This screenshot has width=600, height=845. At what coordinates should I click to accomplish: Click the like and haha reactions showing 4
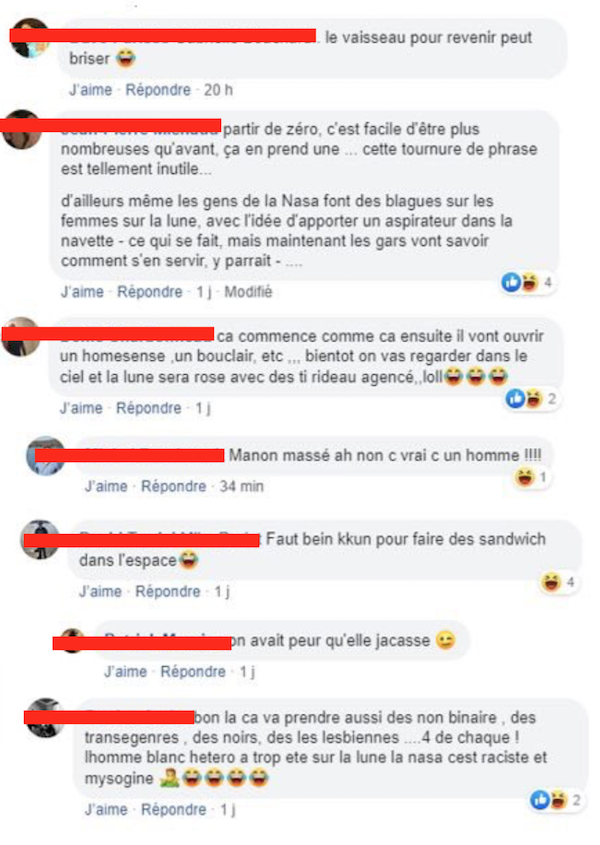pyautogui.click(x=527, y=282)
